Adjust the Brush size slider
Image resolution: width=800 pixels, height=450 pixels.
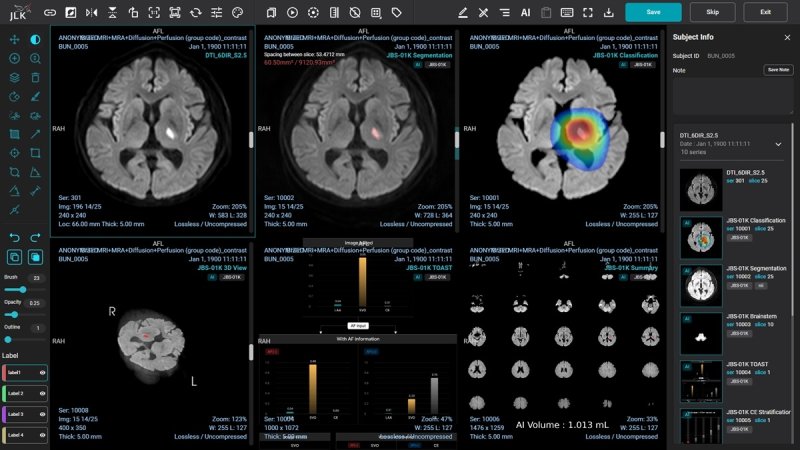pyautogui.click(x=22, y=289)
